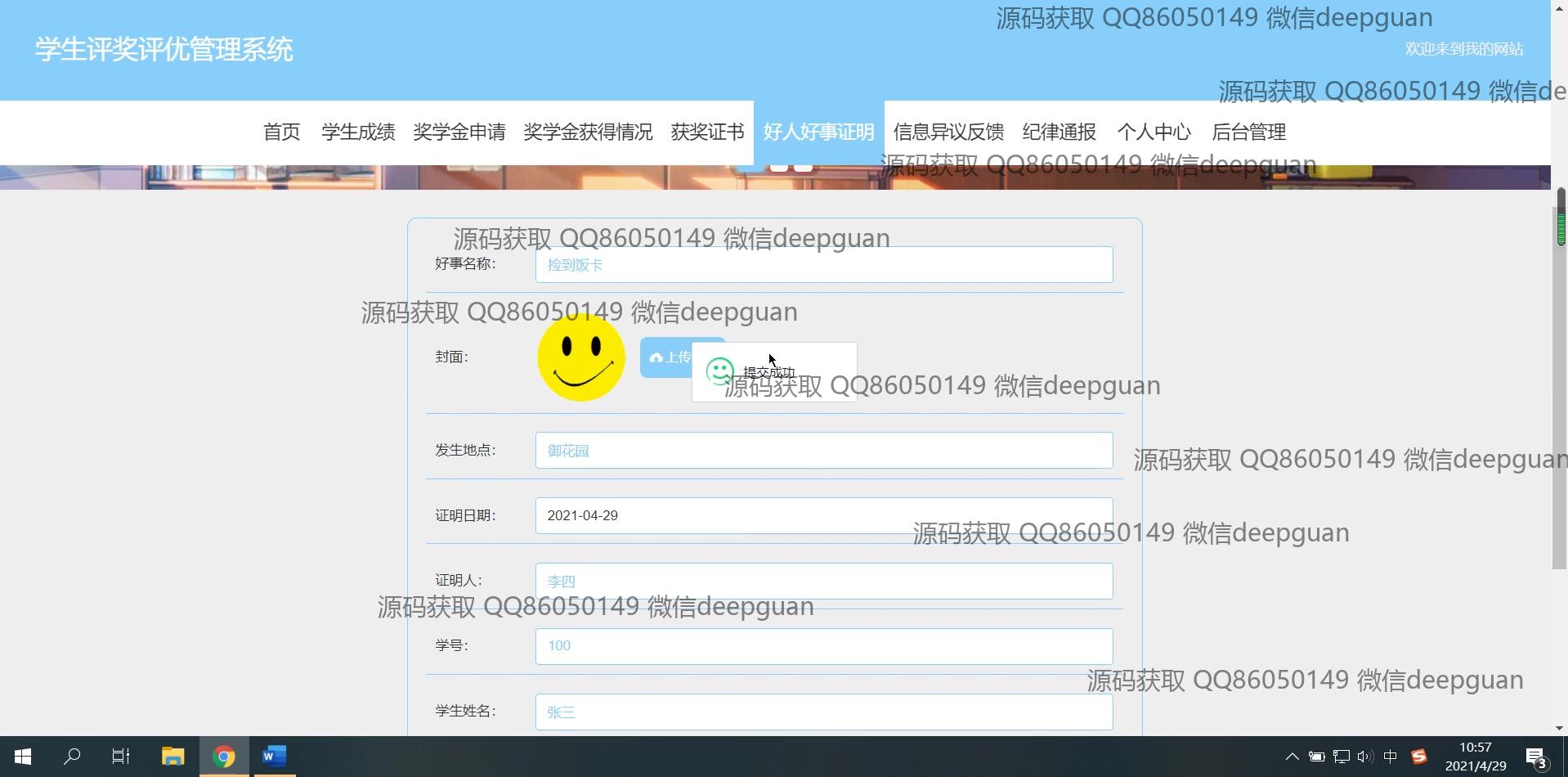Click the 提交成功 smiley message icon
Viewport: 1568px width, 777px height.
[x=719, y=371]
